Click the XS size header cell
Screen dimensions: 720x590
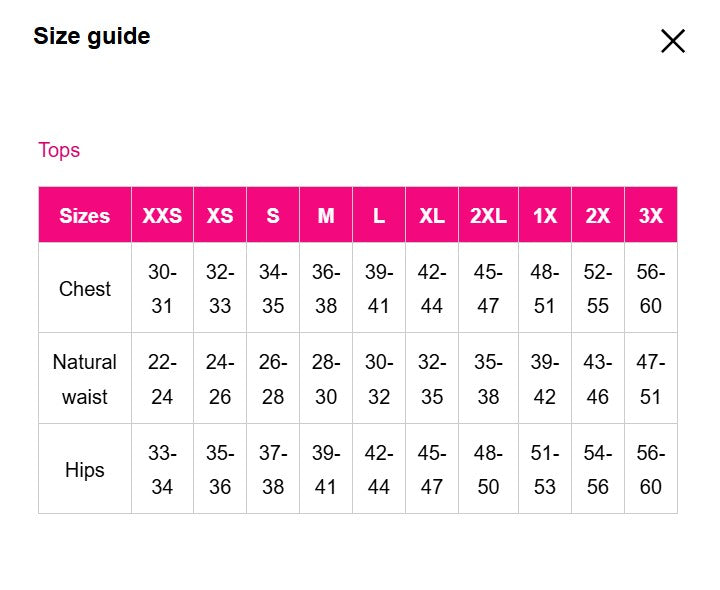pos(220,215)
